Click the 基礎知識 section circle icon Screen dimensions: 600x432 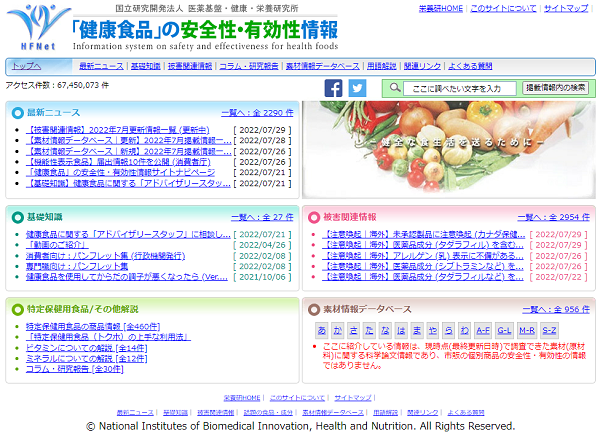click(x=18, y=217)
